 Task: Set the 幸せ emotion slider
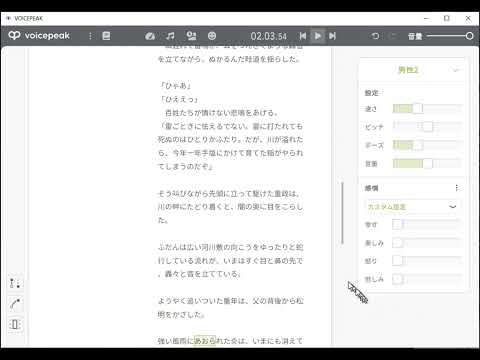click(427, 224)
